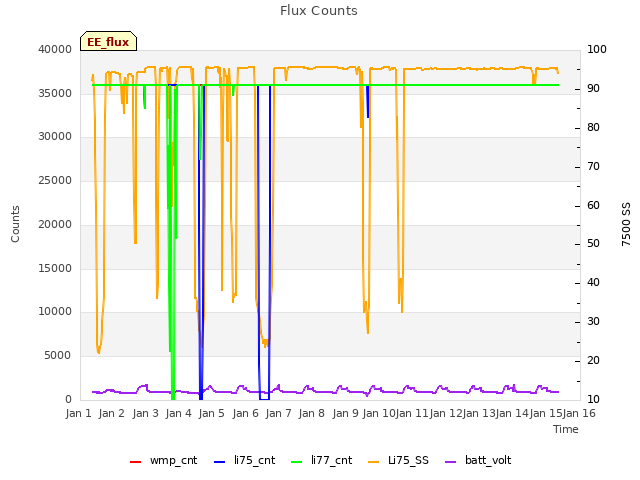
Task: Toggle the wmp_cnt legend entry
Action: pyautogui.click(x=163, y=460)
